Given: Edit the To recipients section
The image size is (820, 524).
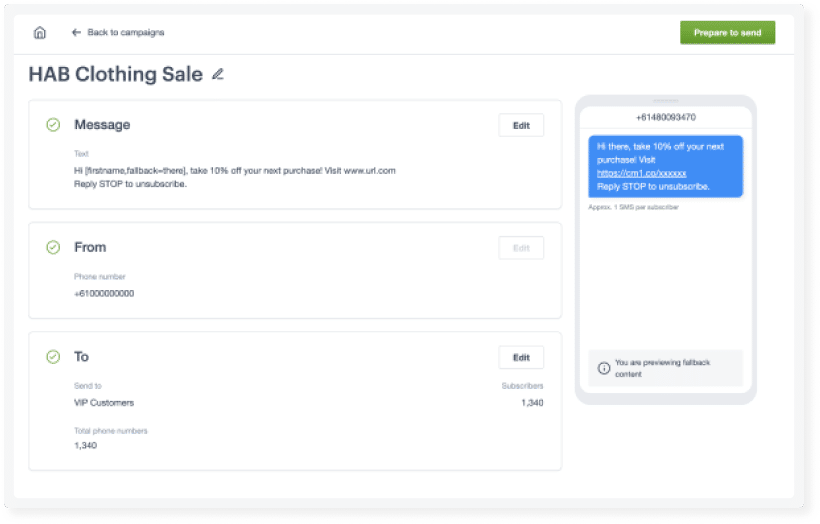Looking at the screenshot, I should pyautogui.click(x=521, y=358).
